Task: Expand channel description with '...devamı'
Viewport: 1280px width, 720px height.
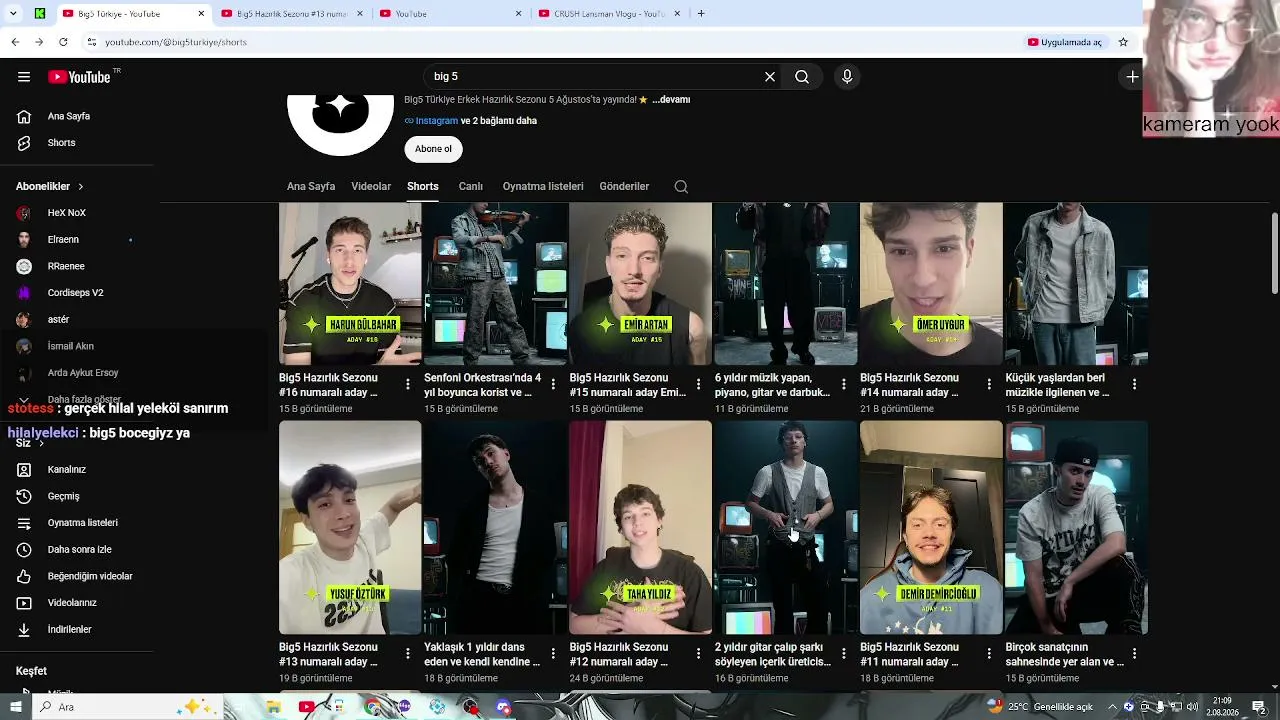Action: pos(671,100)
